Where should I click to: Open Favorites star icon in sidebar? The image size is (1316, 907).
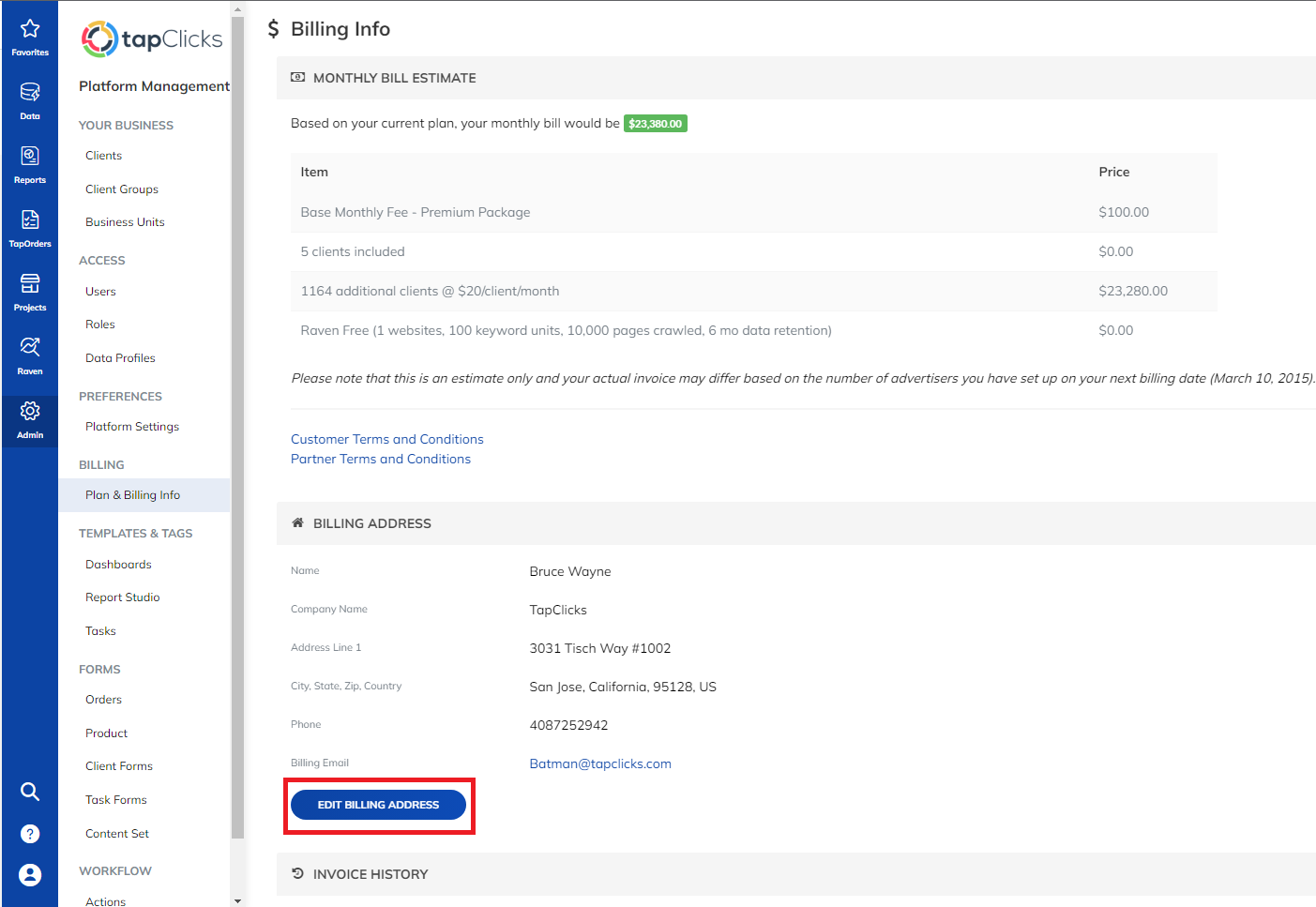pyautogui.click(x=30, y=29)
